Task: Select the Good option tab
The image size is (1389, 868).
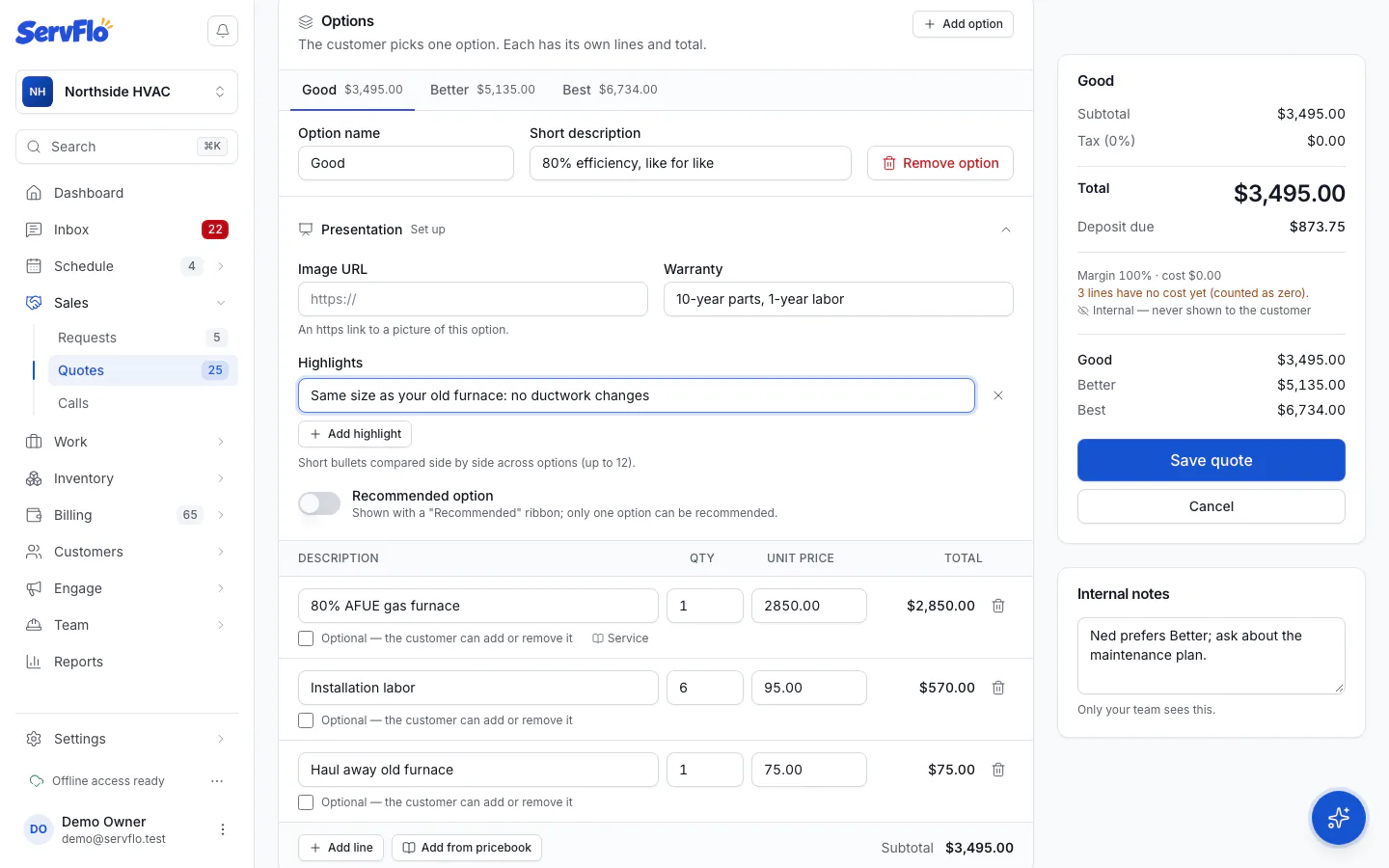Action: tap(352, 90)
